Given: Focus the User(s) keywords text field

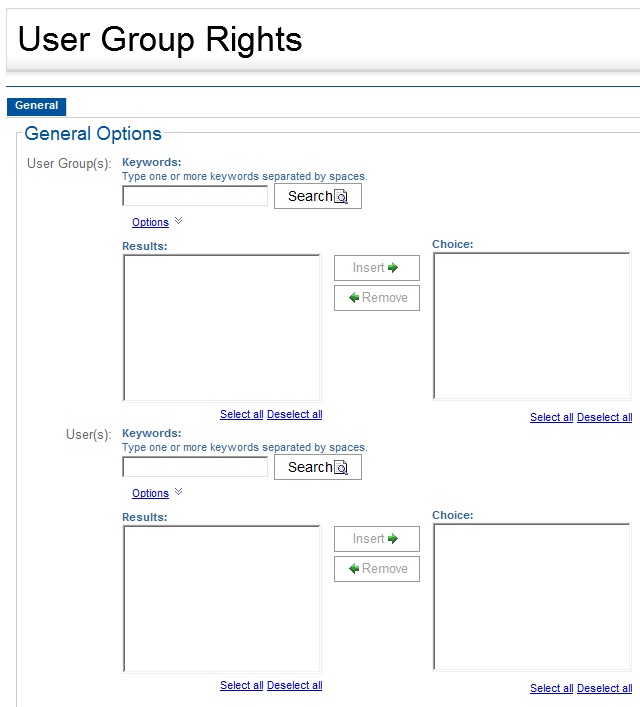Looking at the screenshot, I should click(195, 467).
